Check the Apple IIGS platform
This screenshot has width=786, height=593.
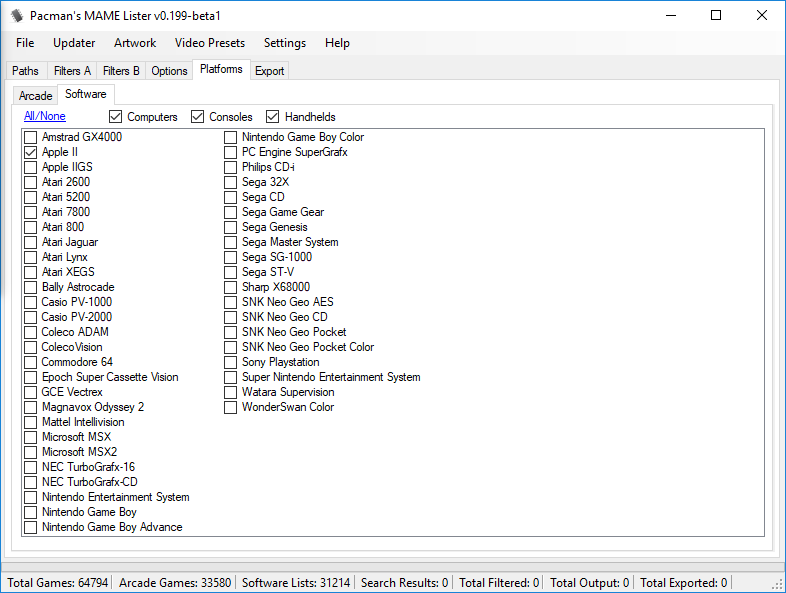pos(31,167)
